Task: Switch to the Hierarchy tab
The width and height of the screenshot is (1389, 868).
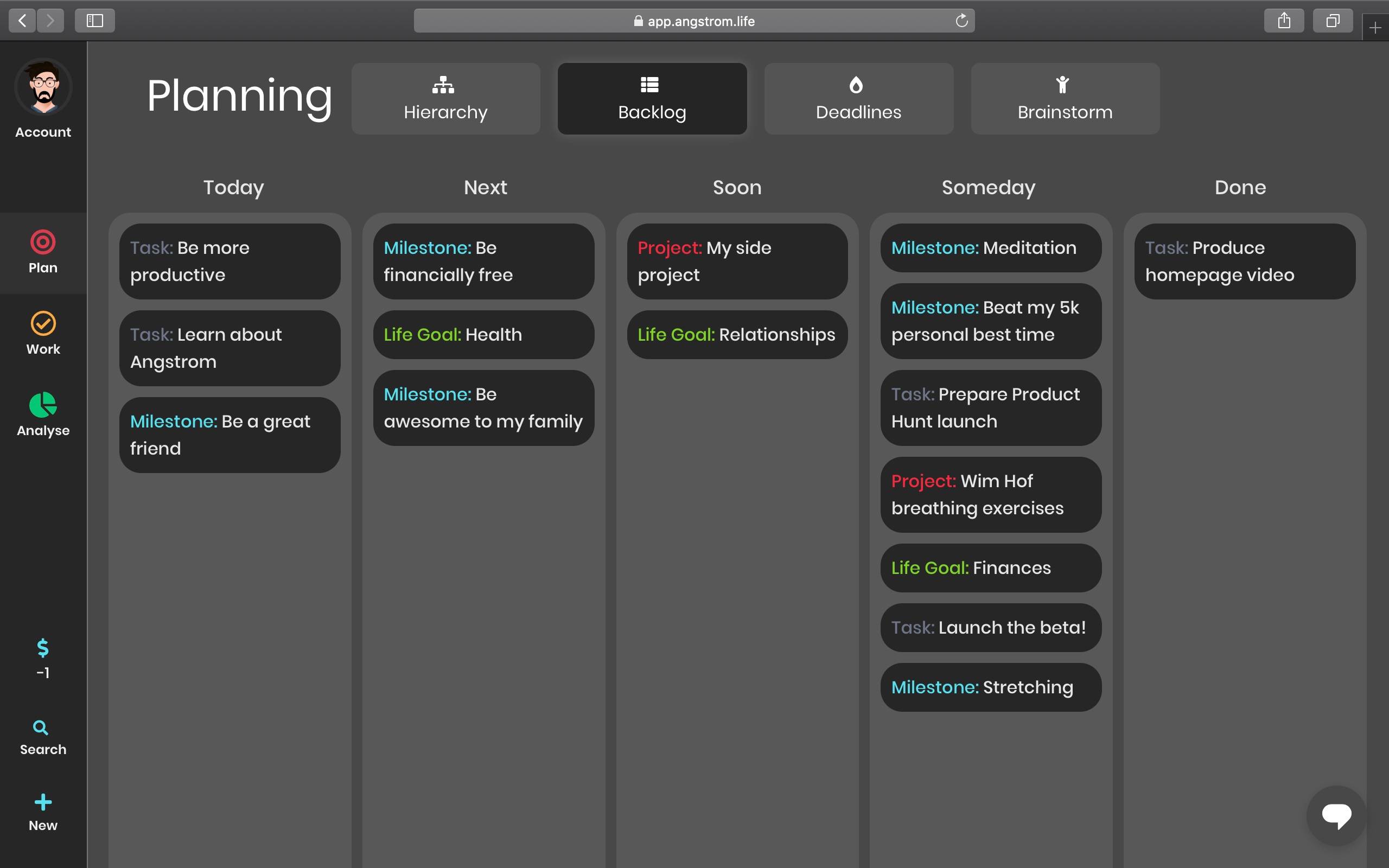Action: coord(445,98)
